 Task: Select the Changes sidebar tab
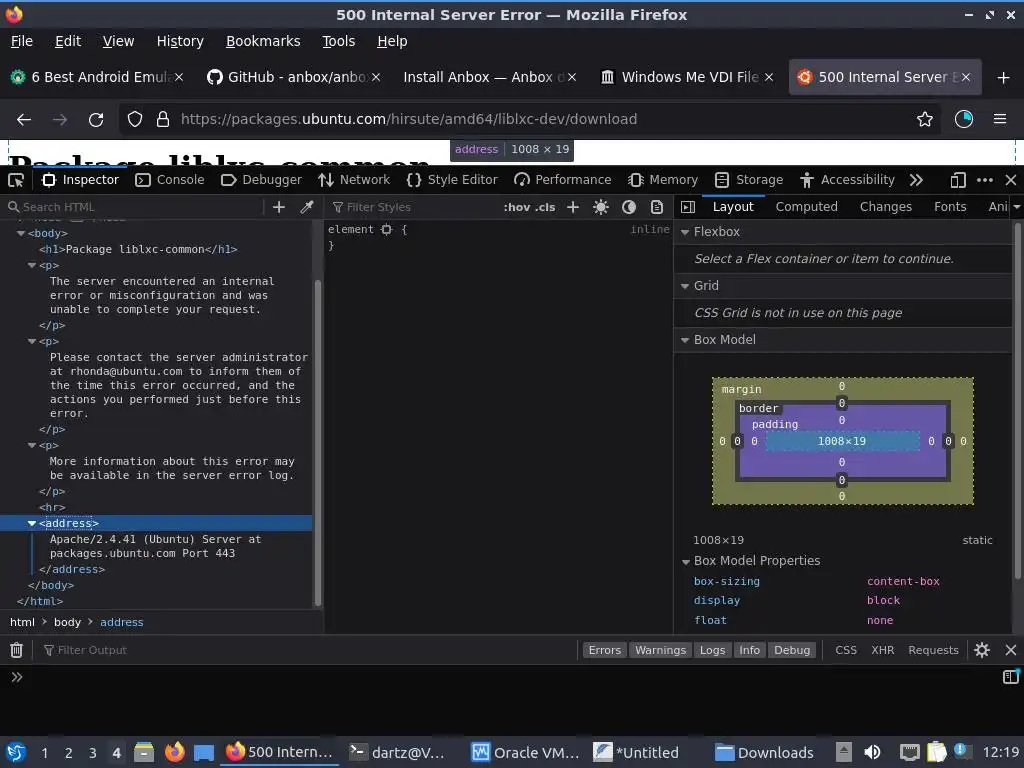[x=886, y=207]
